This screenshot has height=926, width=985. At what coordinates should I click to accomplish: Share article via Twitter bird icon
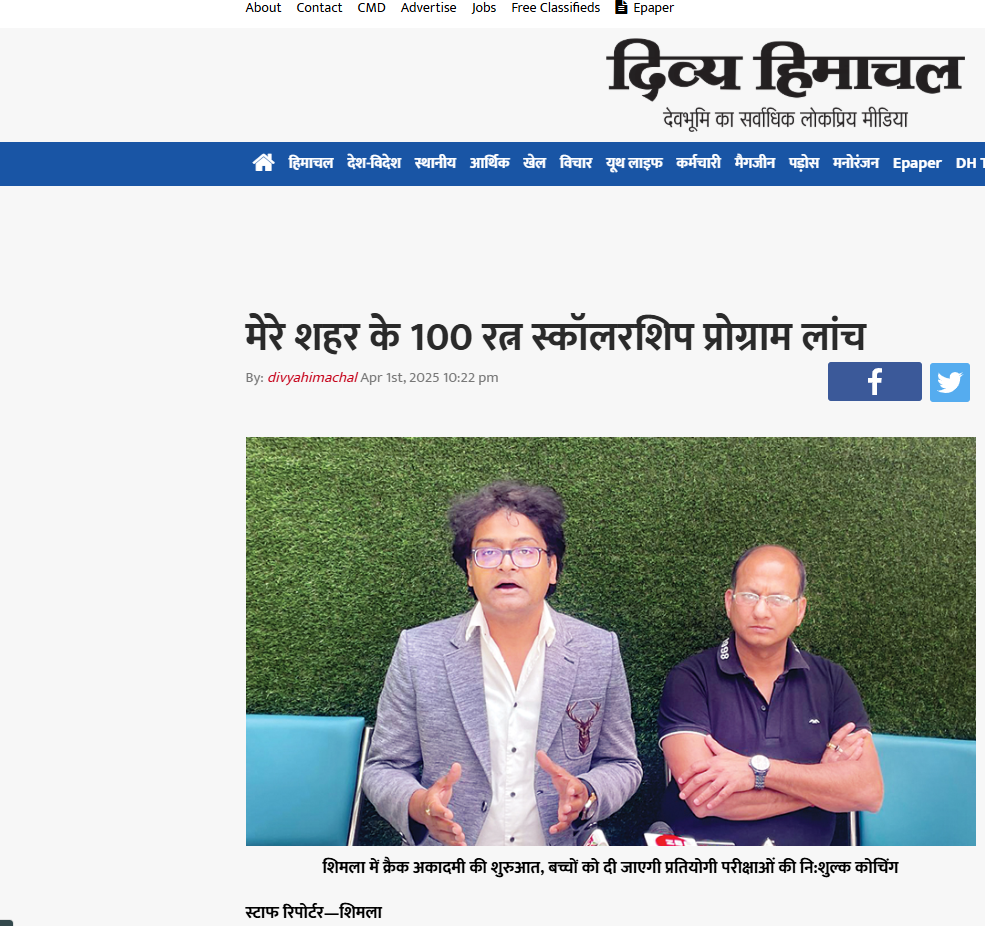949,382
